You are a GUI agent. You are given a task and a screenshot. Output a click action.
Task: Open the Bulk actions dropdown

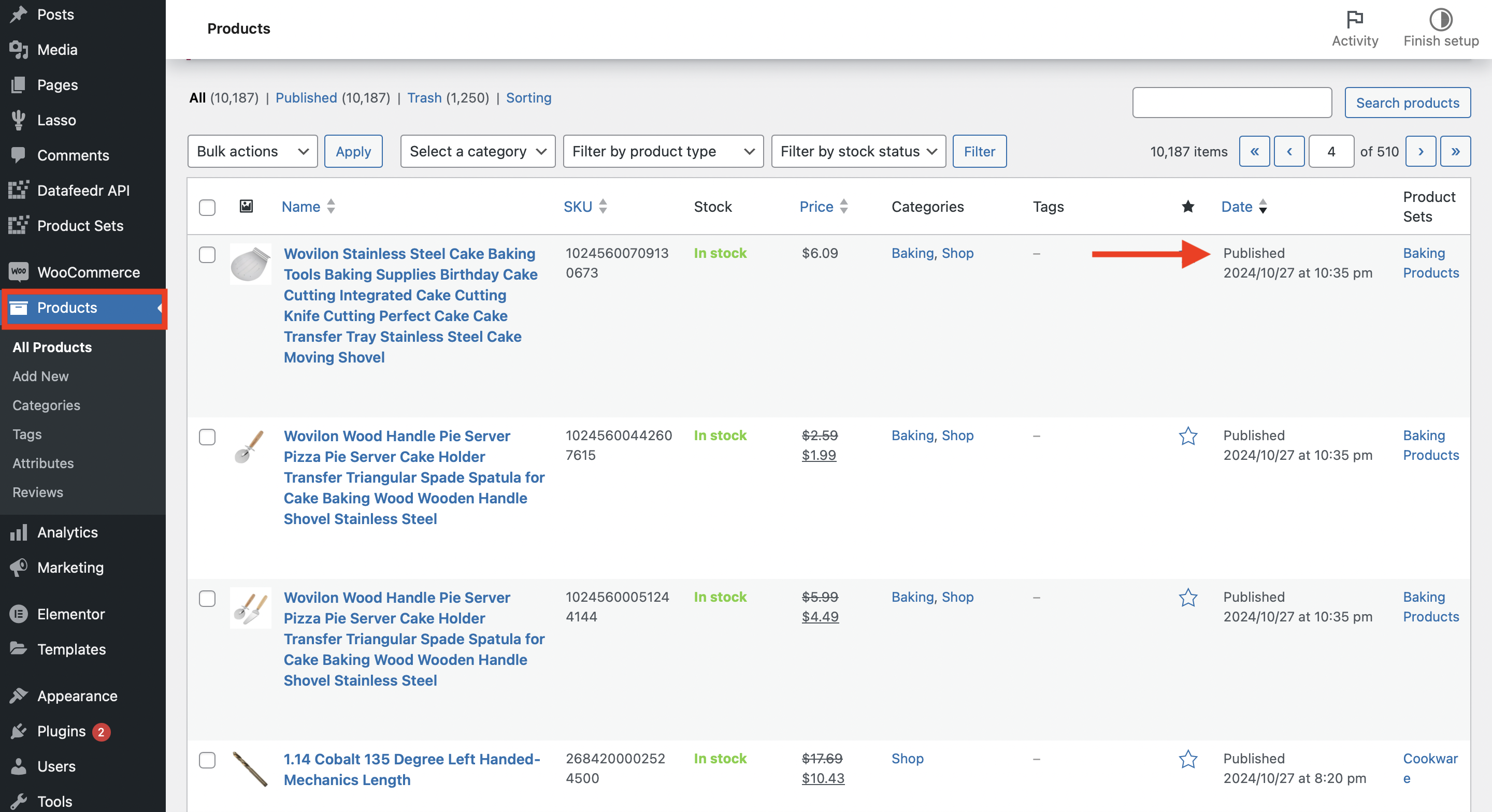252,151
